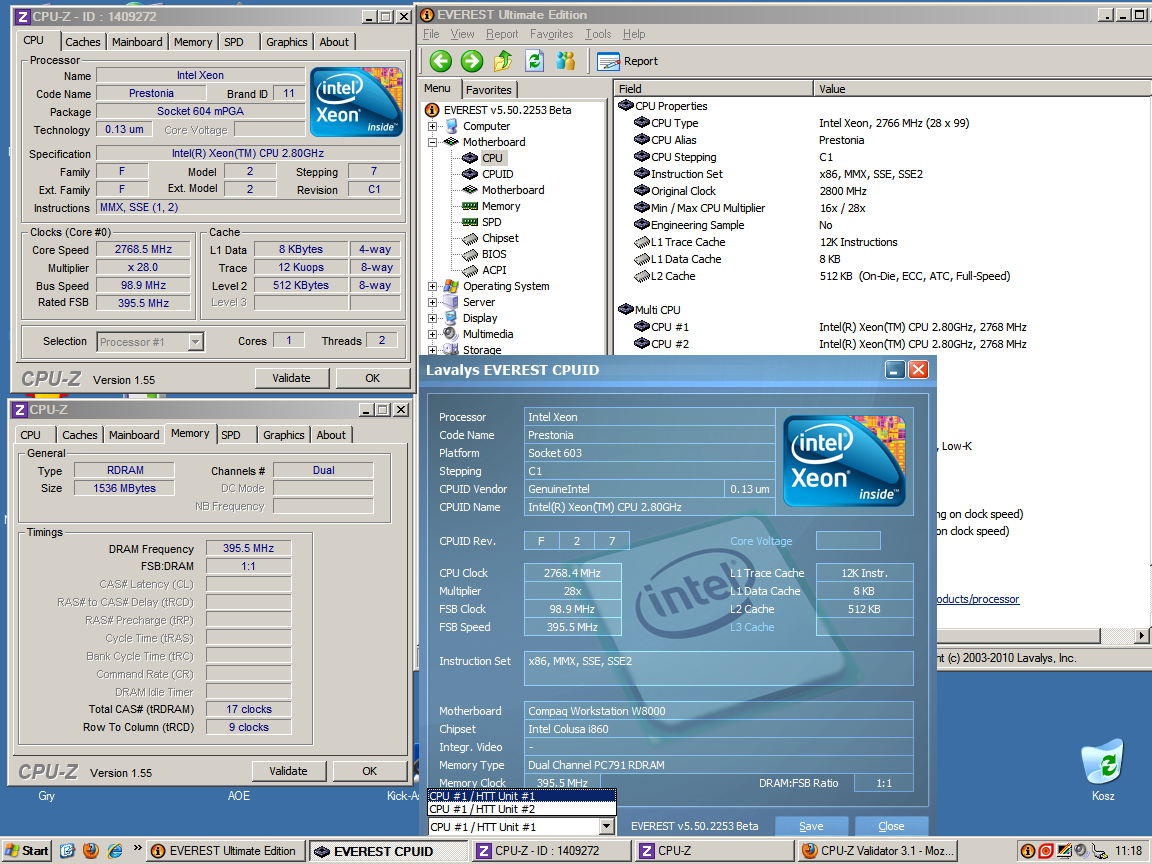Image resolution: width=1152 pixels, height=864 pixels.
Task: Click the EVEREST tray icon in system tray
Action: (1028, 851)
